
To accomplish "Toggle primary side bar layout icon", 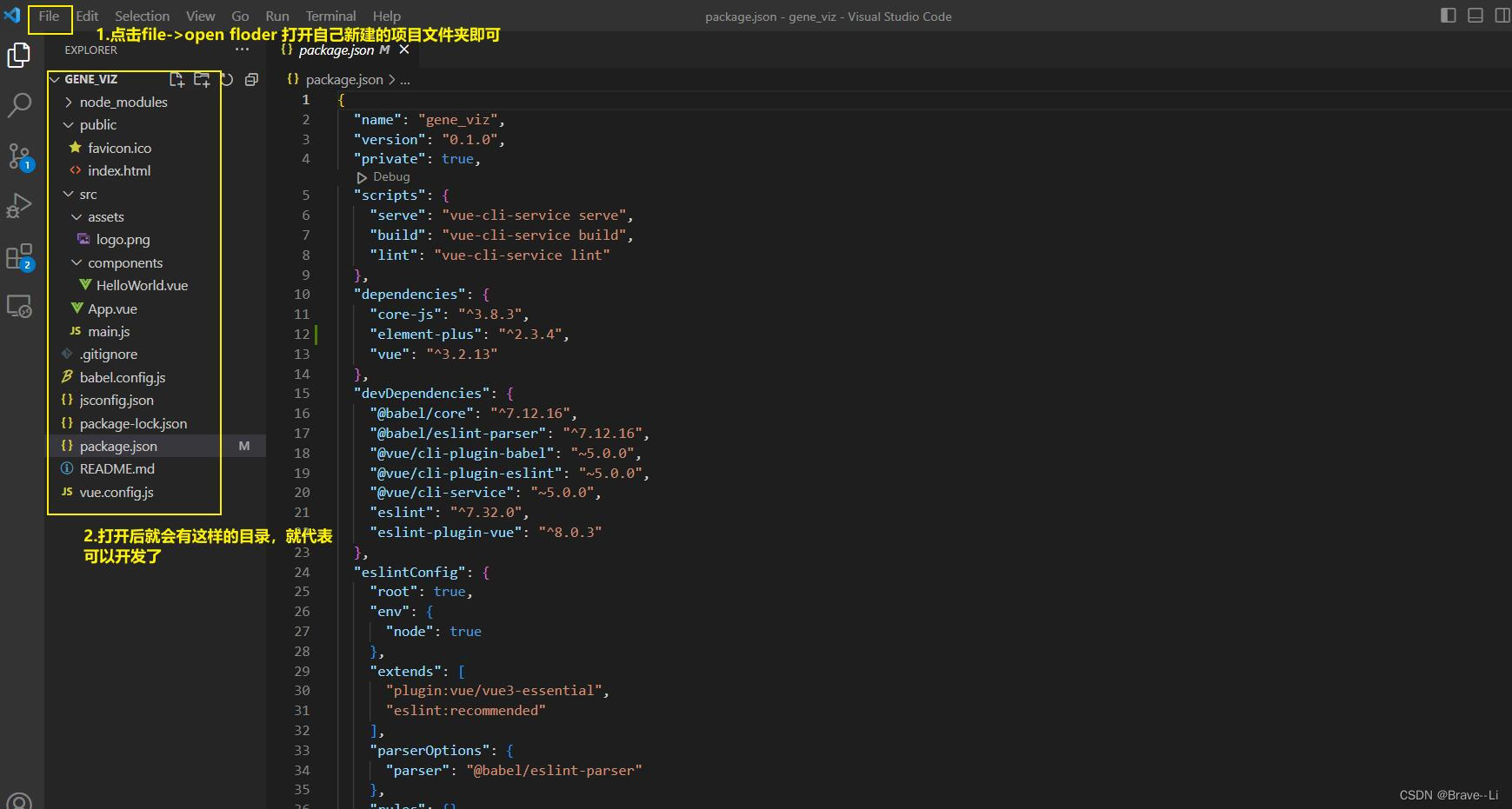I will pos(1449,16).
